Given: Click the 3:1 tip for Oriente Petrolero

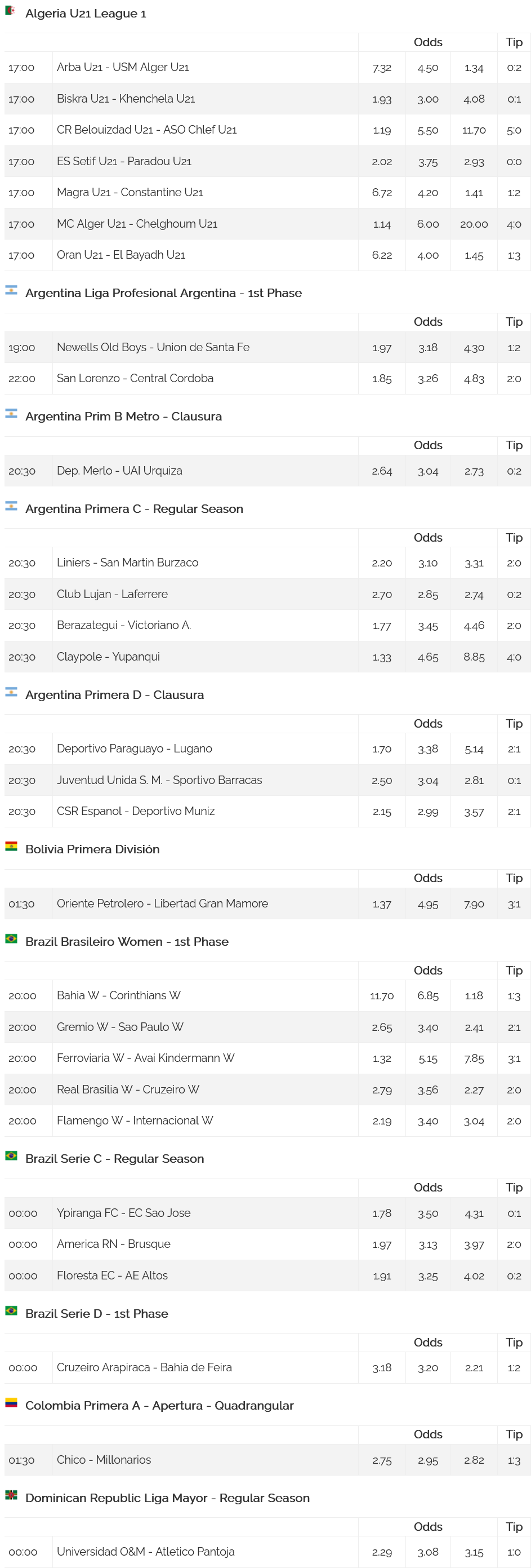Looking at the screenshot, I should [514, 904].
